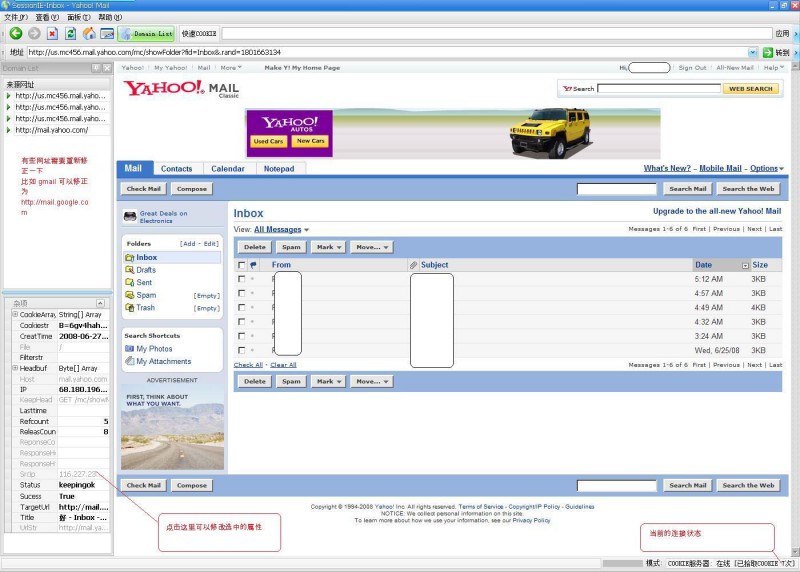Viewport: 800px width, 572px height.
Task: Check the 4:49 AM message checkbox
Action: (x=241, y=308)
